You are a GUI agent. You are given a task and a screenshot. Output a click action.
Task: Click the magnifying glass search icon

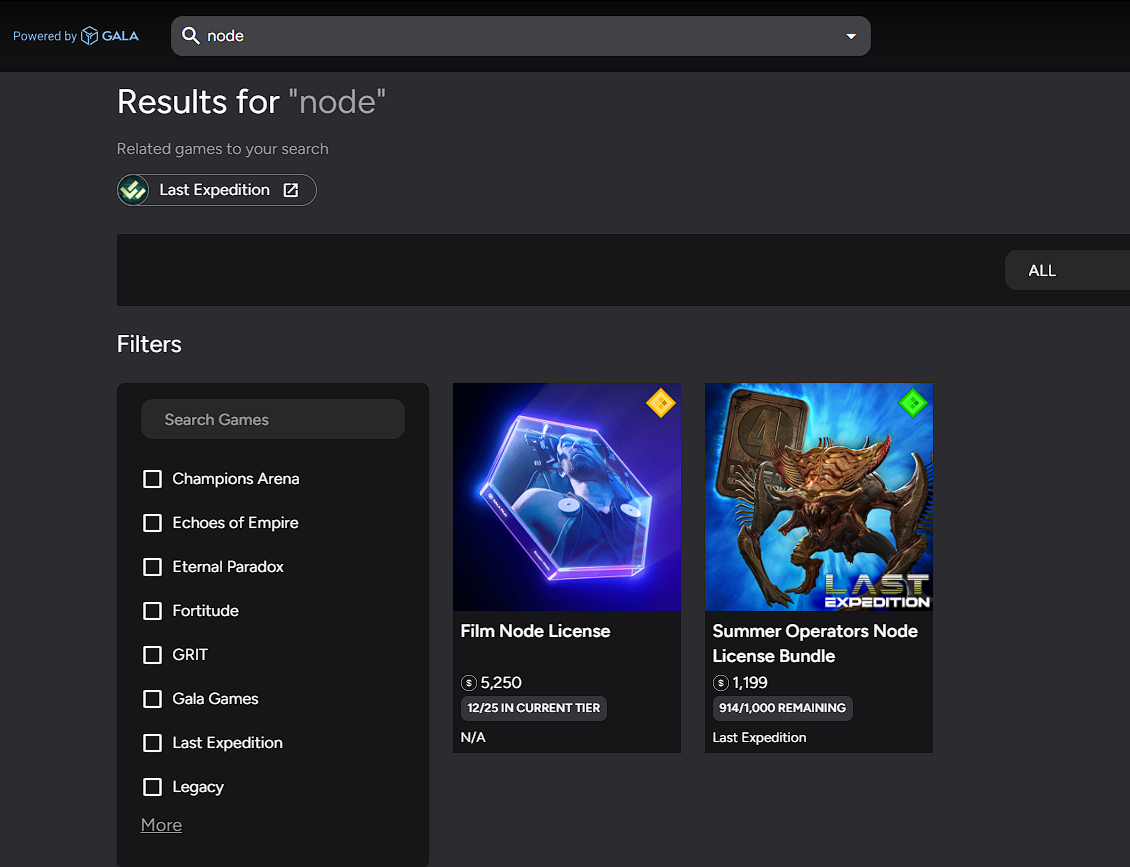[190, 35]
